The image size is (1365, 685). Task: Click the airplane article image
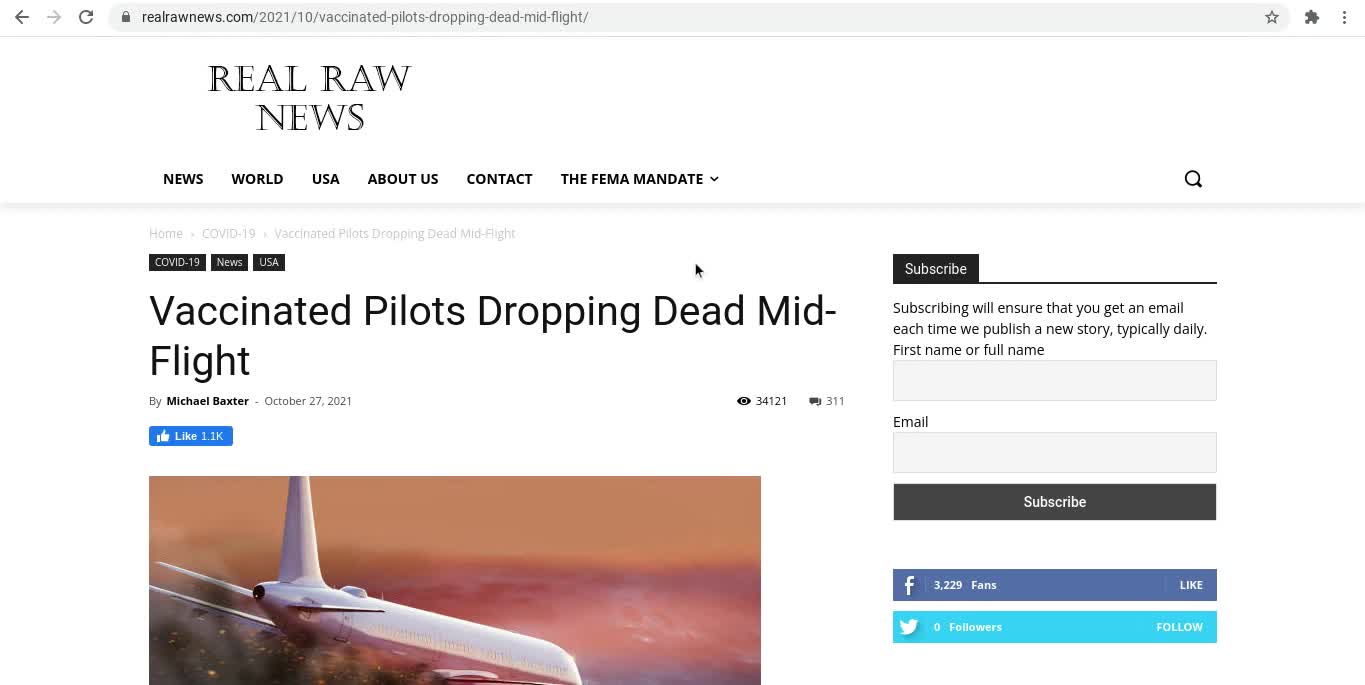pyautogui.click(x=455, y=580)
